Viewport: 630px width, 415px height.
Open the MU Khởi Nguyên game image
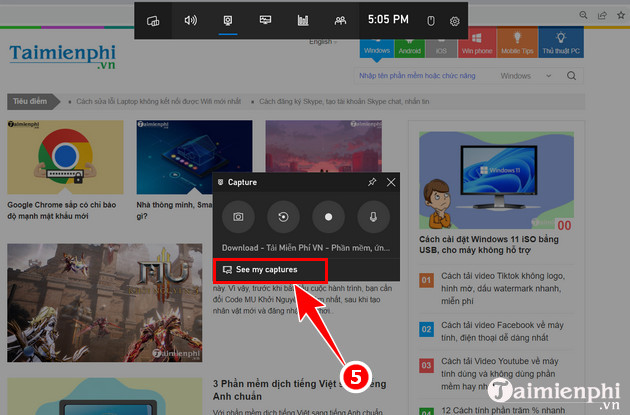pos(105,303)
